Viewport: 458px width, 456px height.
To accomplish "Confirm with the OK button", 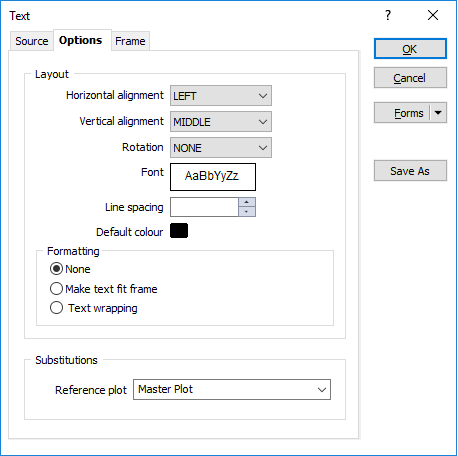I will coord(410,49).
